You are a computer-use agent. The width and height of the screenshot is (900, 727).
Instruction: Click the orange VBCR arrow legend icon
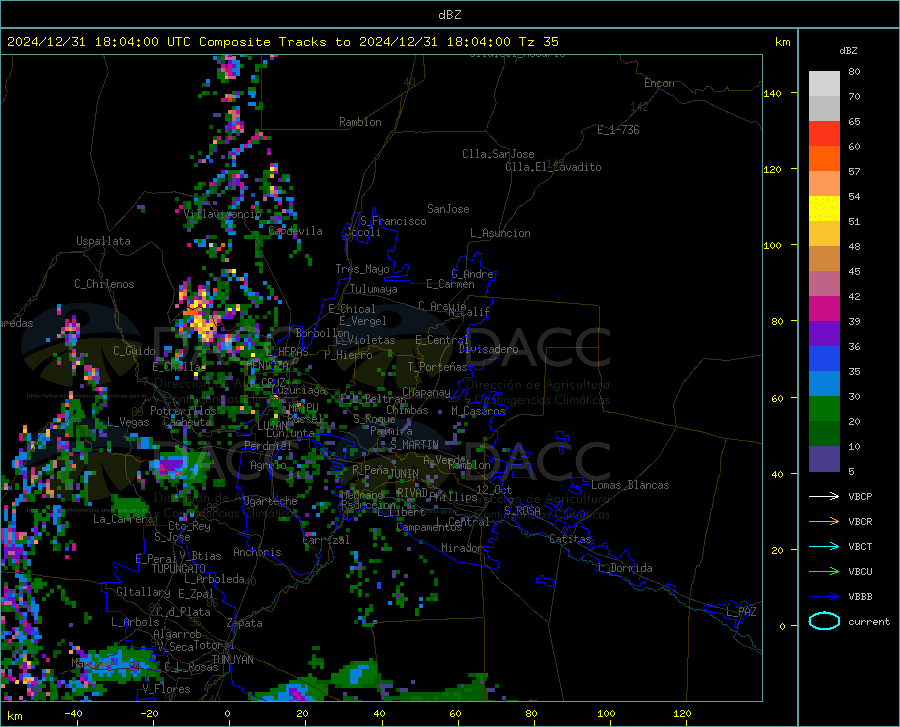point(824,522)
